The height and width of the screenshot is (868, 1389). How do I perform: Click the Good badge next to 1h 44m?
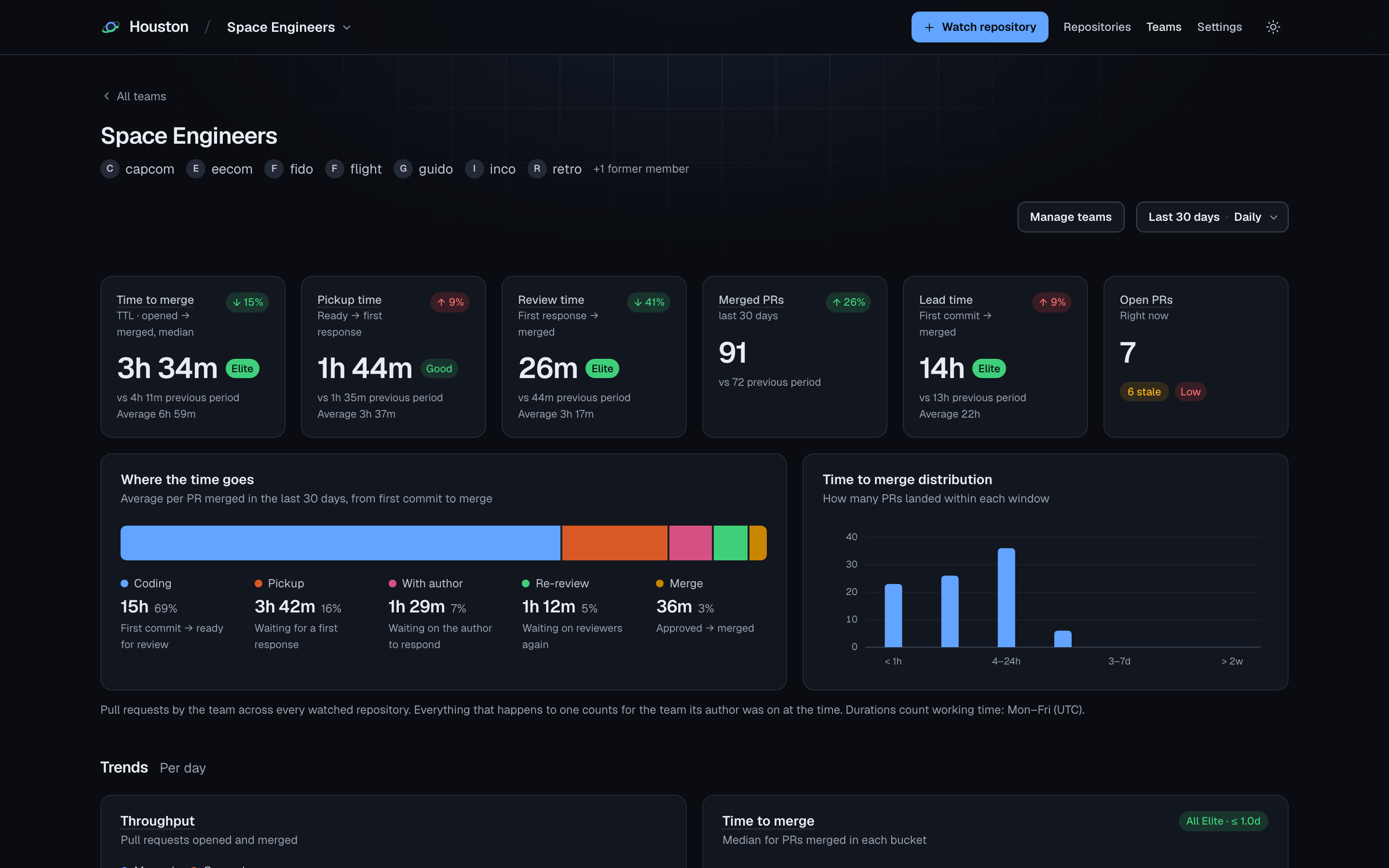coord(439,368)
